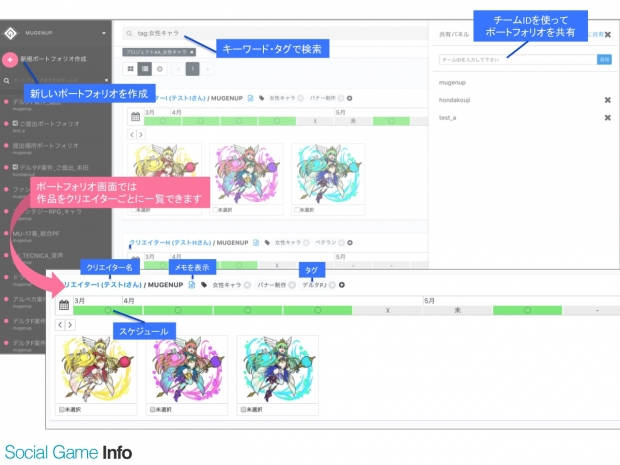Click the main search magnifier icon

pos(129,33)
